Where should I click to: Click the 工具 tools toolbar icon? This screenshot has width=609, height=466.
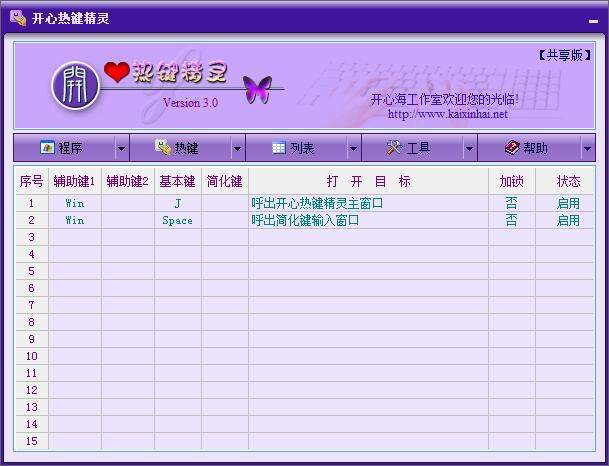pyautogui.click(x=394, y=148)
